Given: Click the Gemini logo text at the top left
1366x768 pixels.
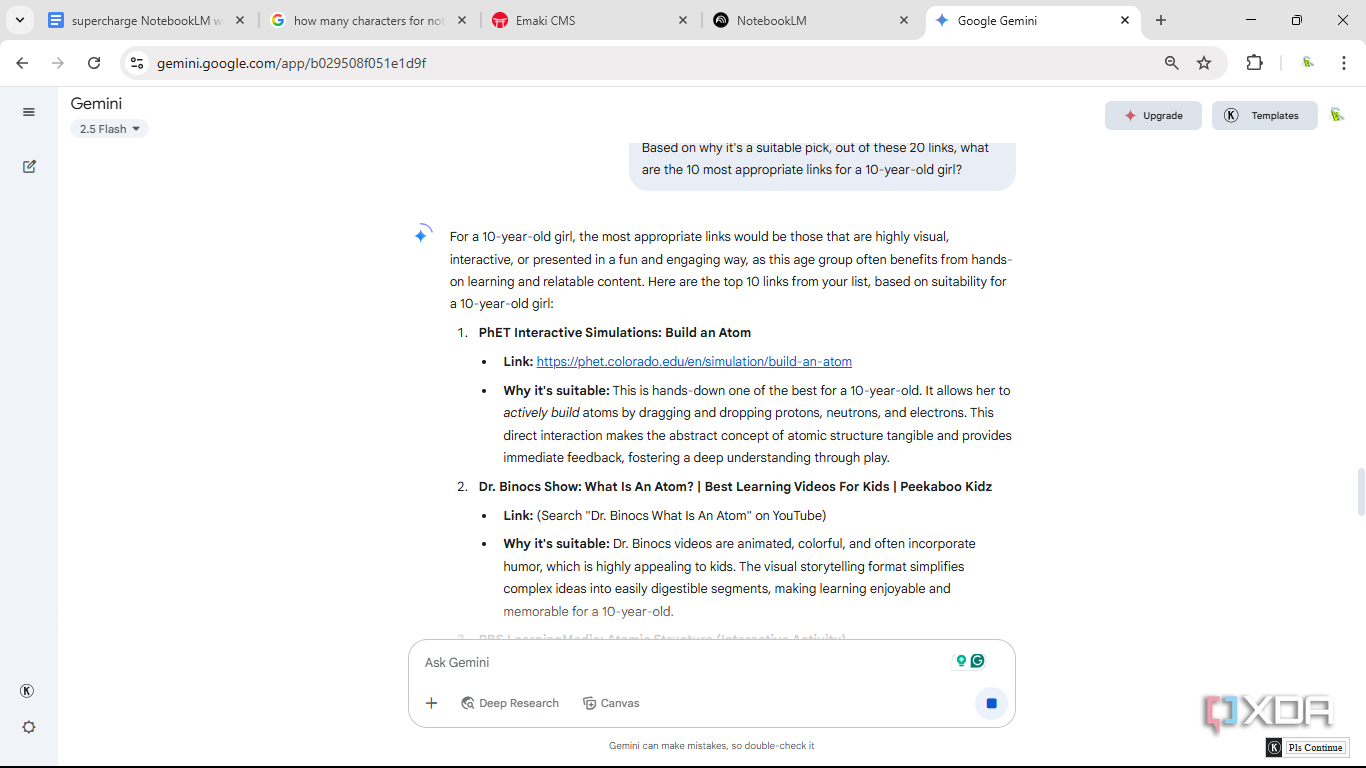Looking at the screenshot, I should [96, 103].
